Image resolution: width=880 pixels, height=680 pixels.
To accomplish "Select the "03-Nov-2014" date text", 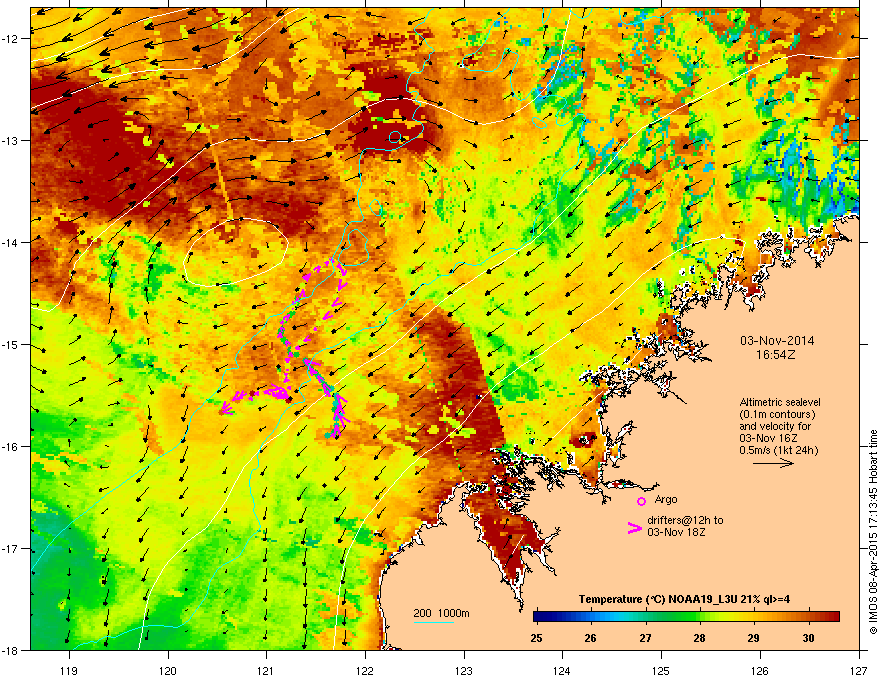I will point(777,341).
